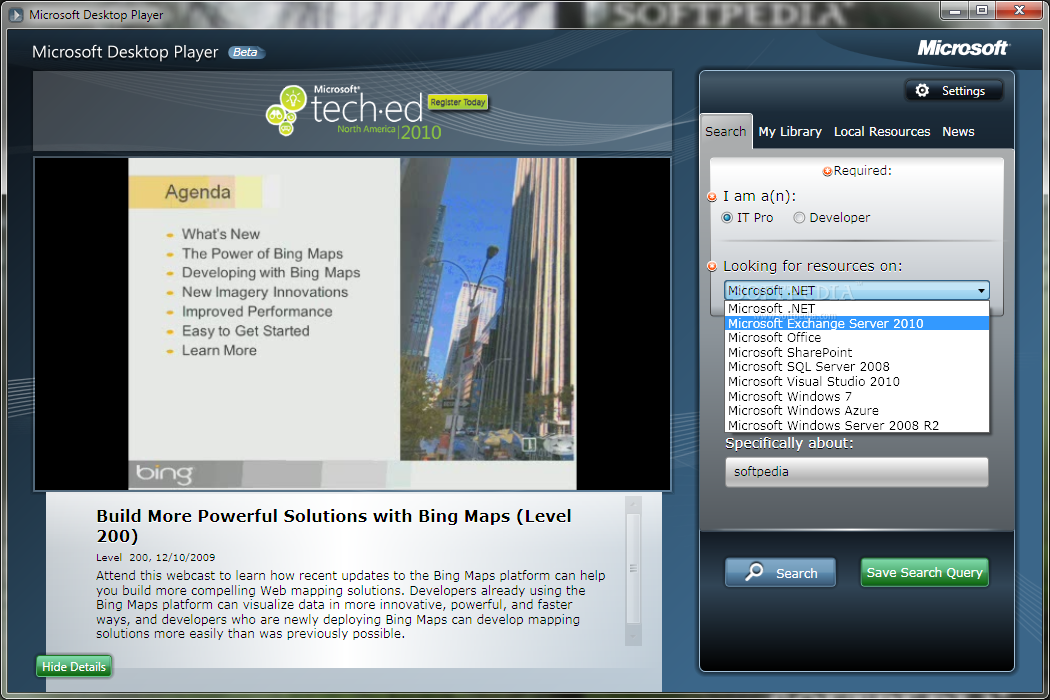This screenshot has height=700, width=1050.
Task: Click the details scrollbar down arrow
Action: tap(633, 636)
